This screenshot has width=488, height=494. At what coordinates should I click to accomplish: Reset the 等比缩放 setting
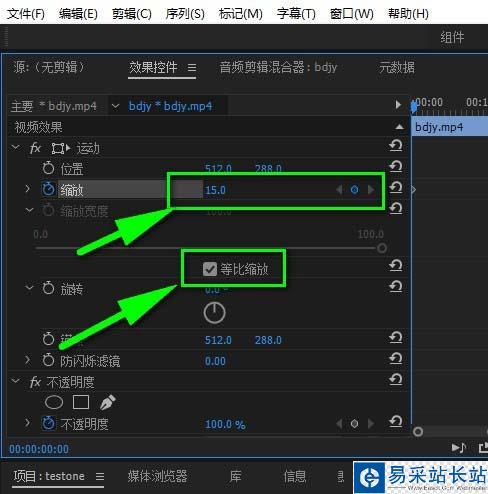[396, 266]
